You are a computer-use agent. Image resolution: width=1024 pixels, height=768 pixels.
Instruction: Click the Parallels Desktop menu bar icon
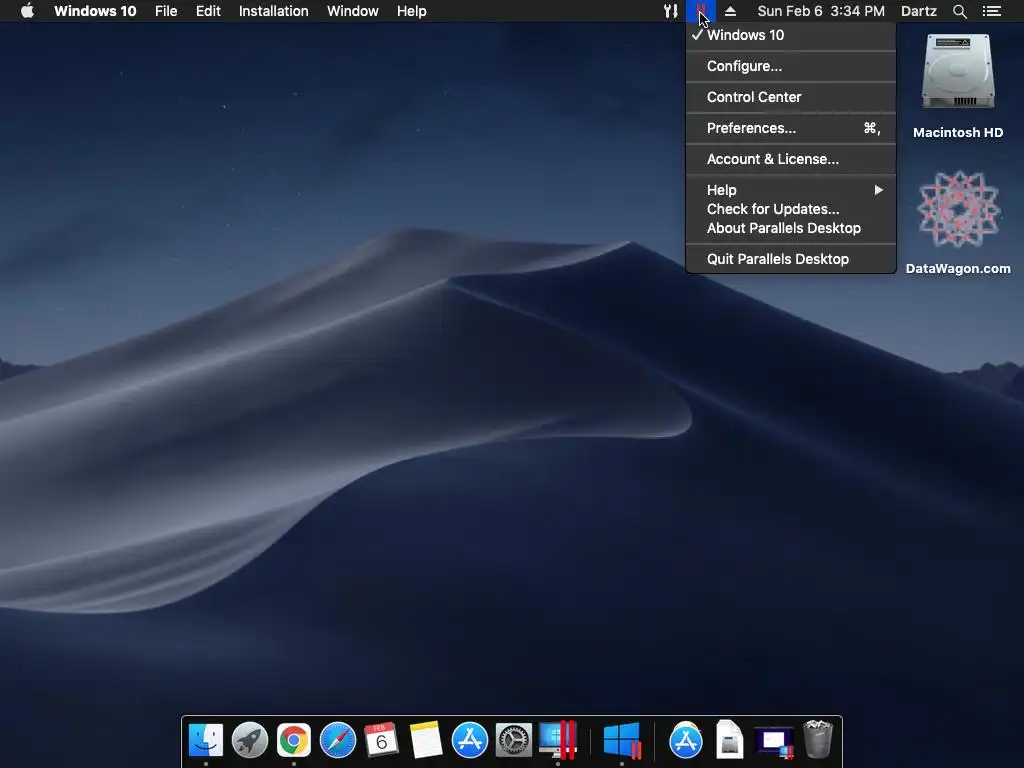pyautogui.click(x=701, y=11)
